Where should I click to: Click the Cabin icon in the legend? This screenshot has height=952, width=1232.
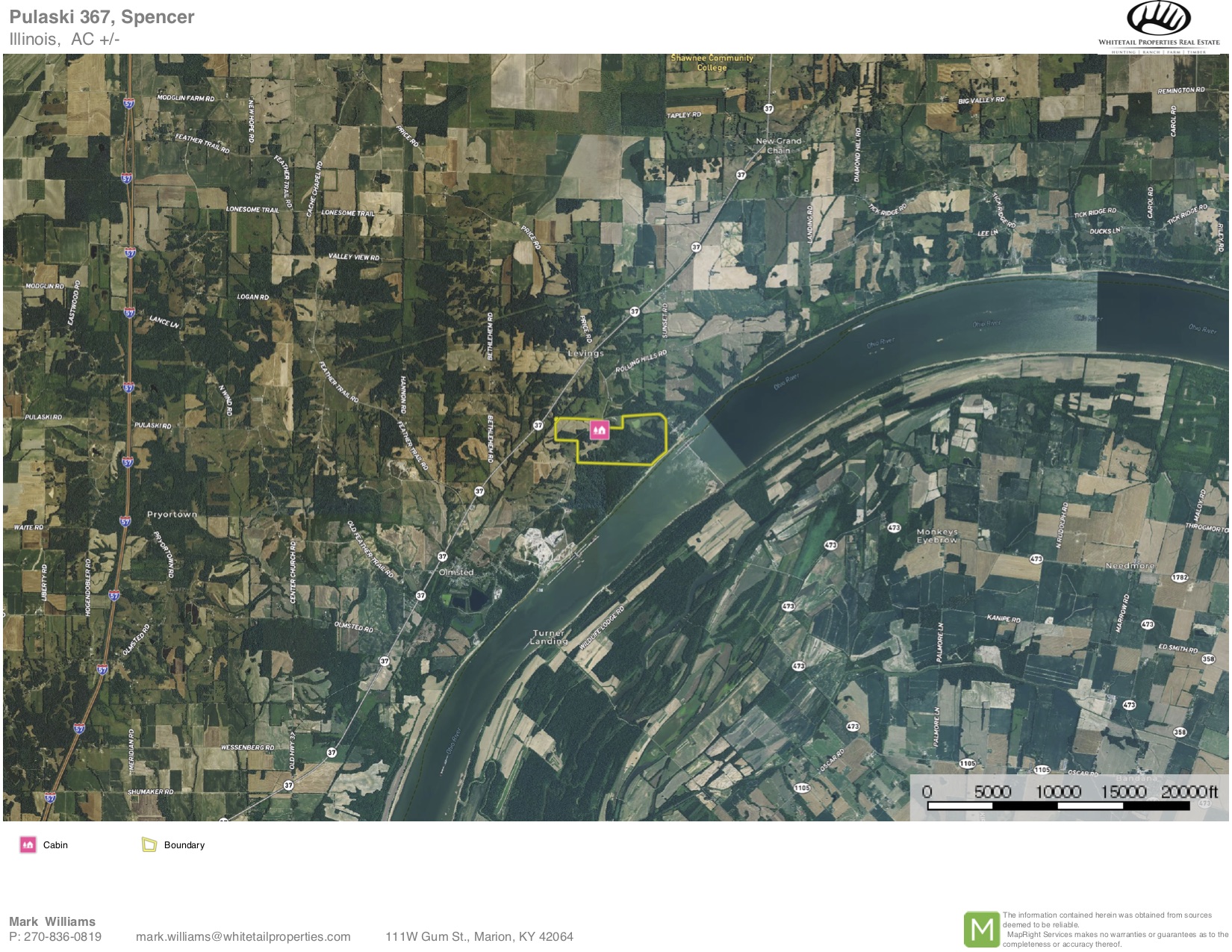28,844
